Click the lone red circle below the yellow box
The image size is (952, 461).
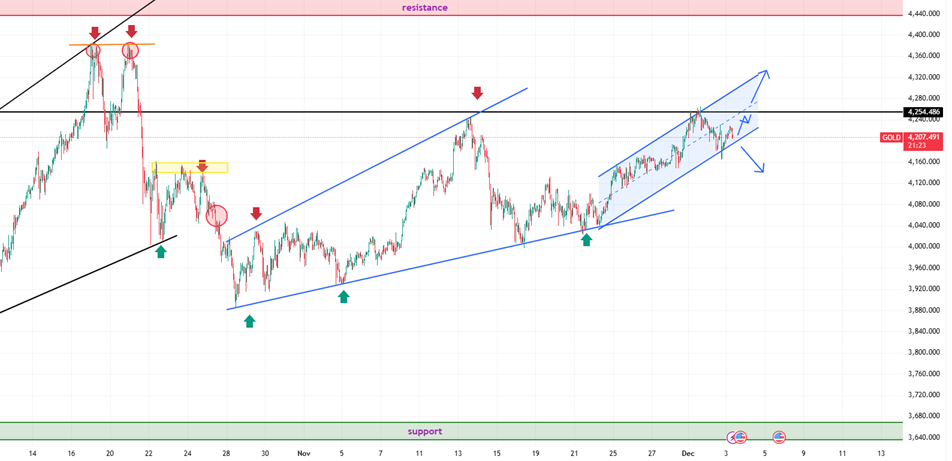[217, 215]
